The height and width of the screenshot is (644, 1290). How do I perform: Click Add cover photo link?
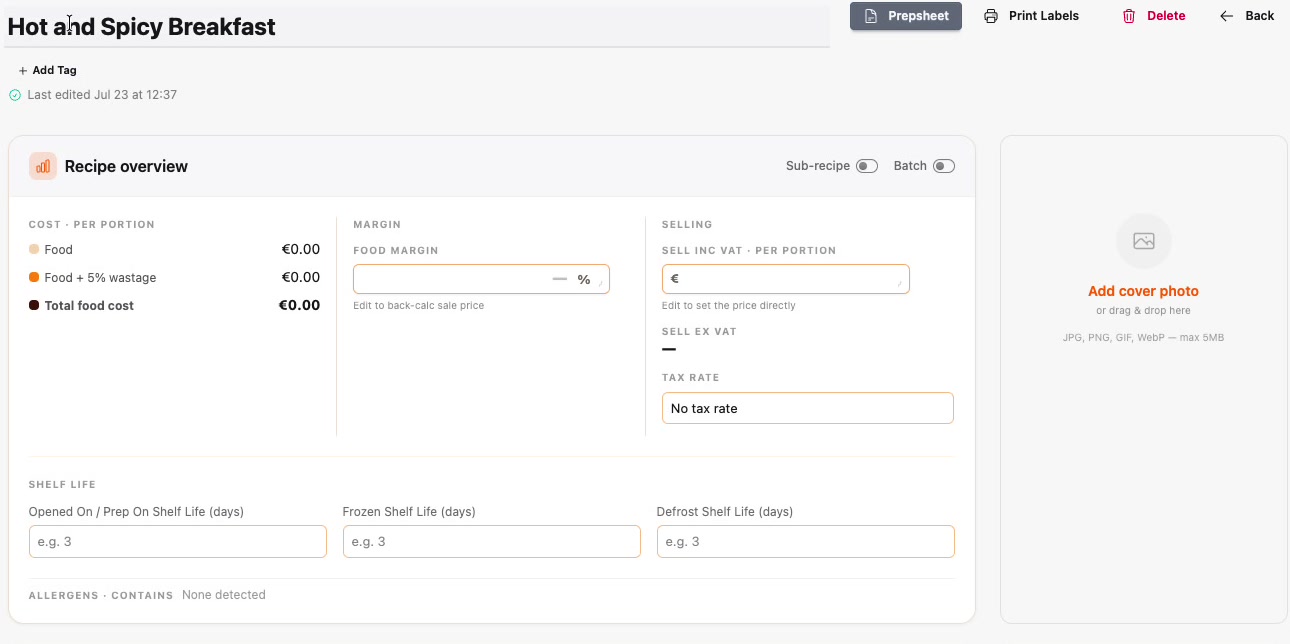(x=1143, y=292)
